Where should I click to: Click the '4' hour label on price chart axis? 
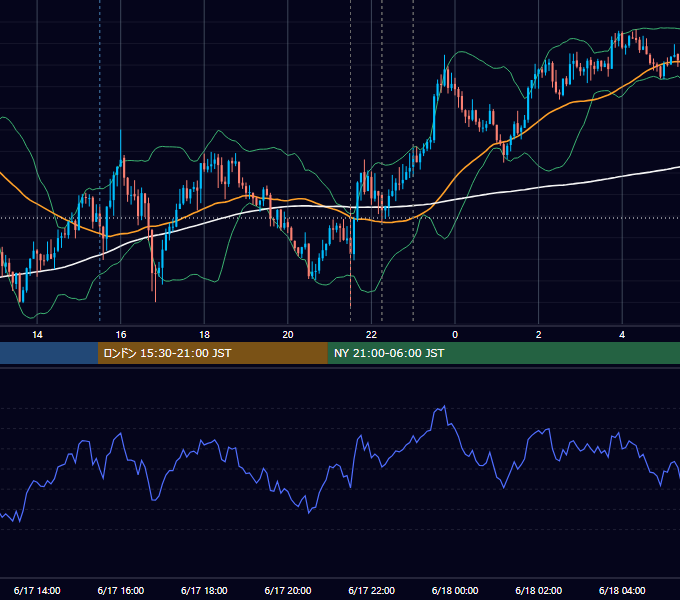(x=622, y=335)
